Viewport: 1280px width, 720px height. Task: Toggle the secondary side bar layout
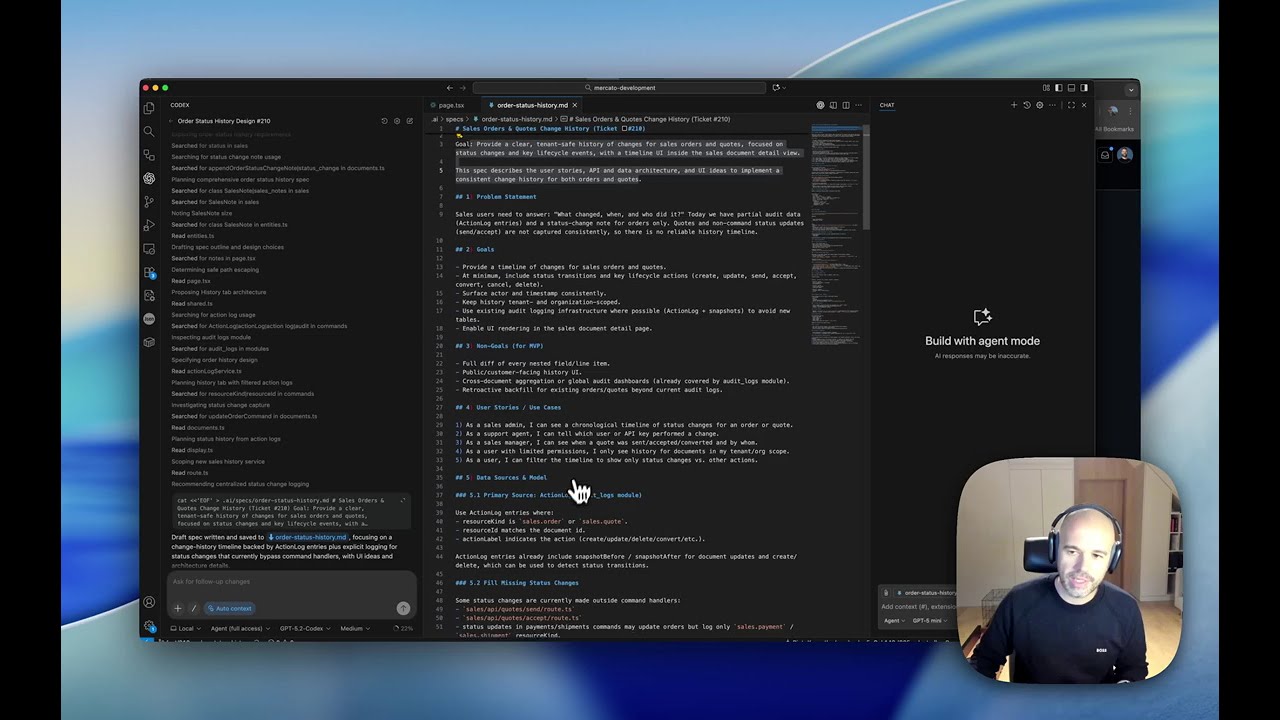pos(1084,88)
